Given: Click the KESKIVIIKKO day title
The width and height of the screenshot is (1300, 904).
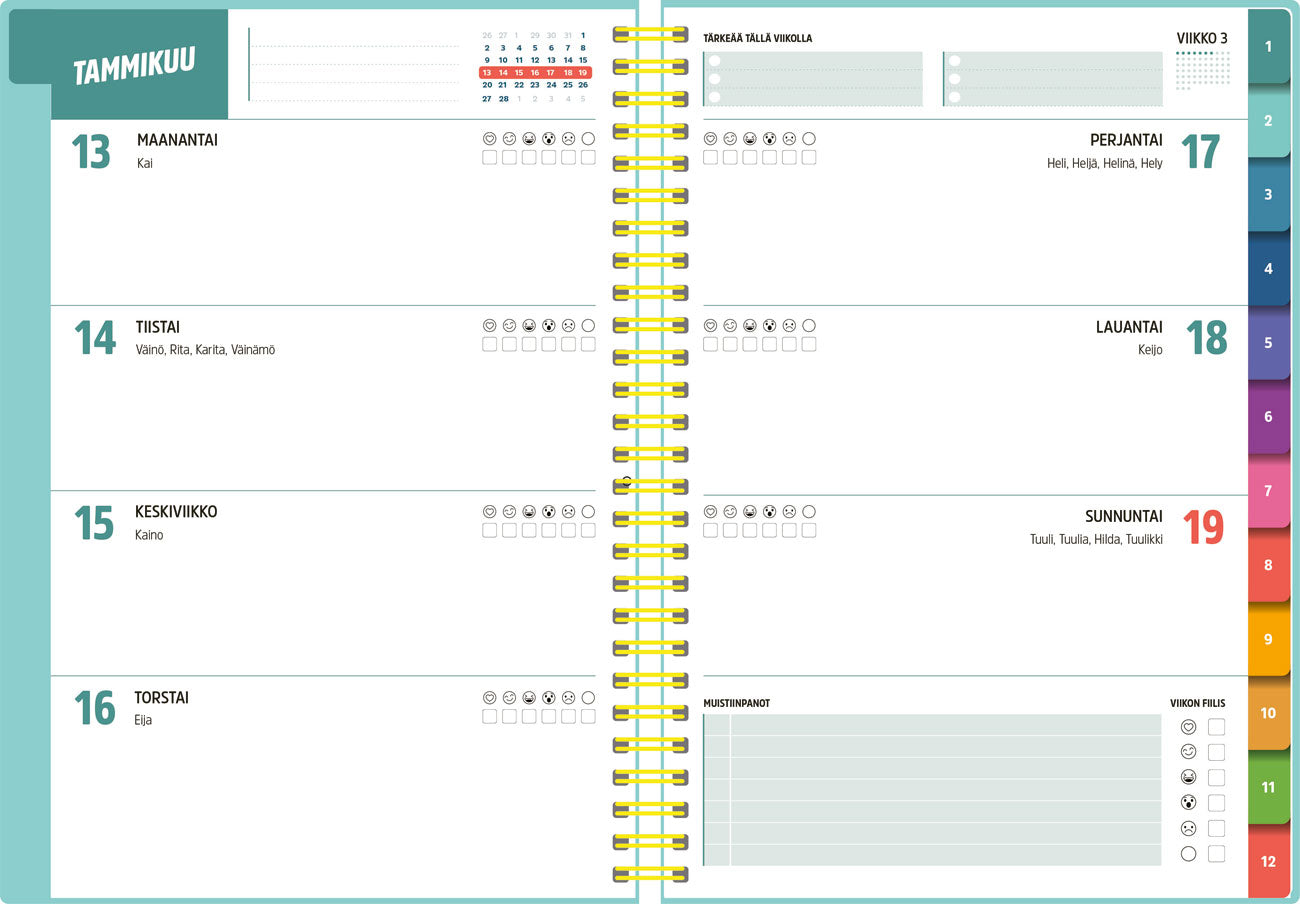Looking at the screenshot, I should (176, 512).
